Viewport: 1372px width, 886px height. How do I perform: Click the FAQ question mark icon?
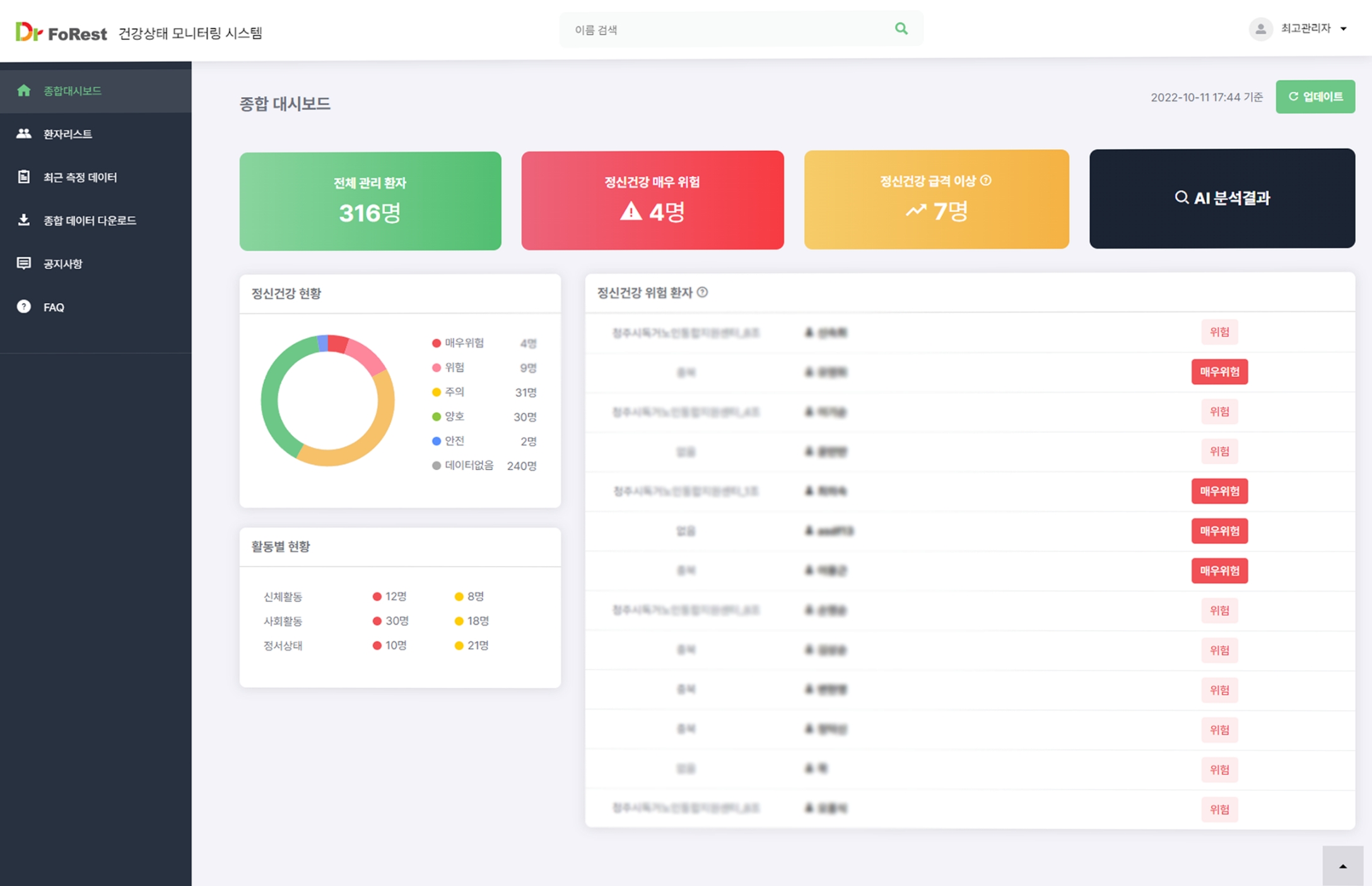pyautogui.click(x=24, y=307)
